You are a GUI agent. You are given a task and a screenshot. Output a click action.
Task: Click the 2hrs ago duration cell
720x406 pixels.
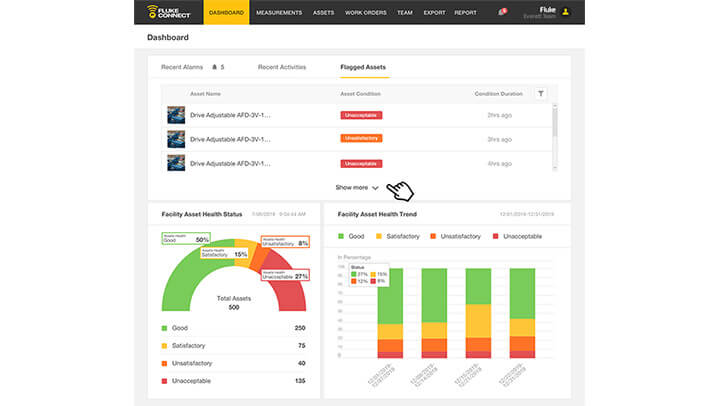point(500,115)
